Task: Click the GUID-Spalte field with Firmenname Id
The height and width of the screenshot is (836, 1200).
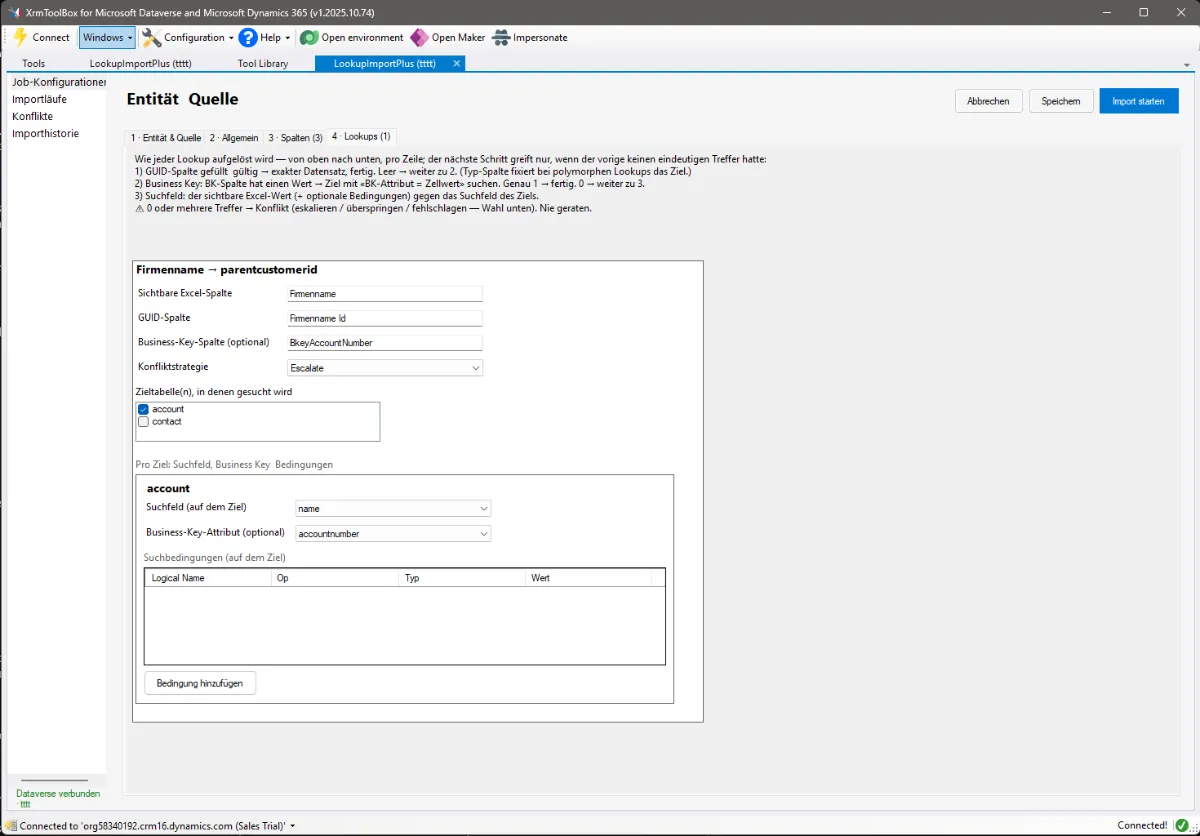Action: 384,318
